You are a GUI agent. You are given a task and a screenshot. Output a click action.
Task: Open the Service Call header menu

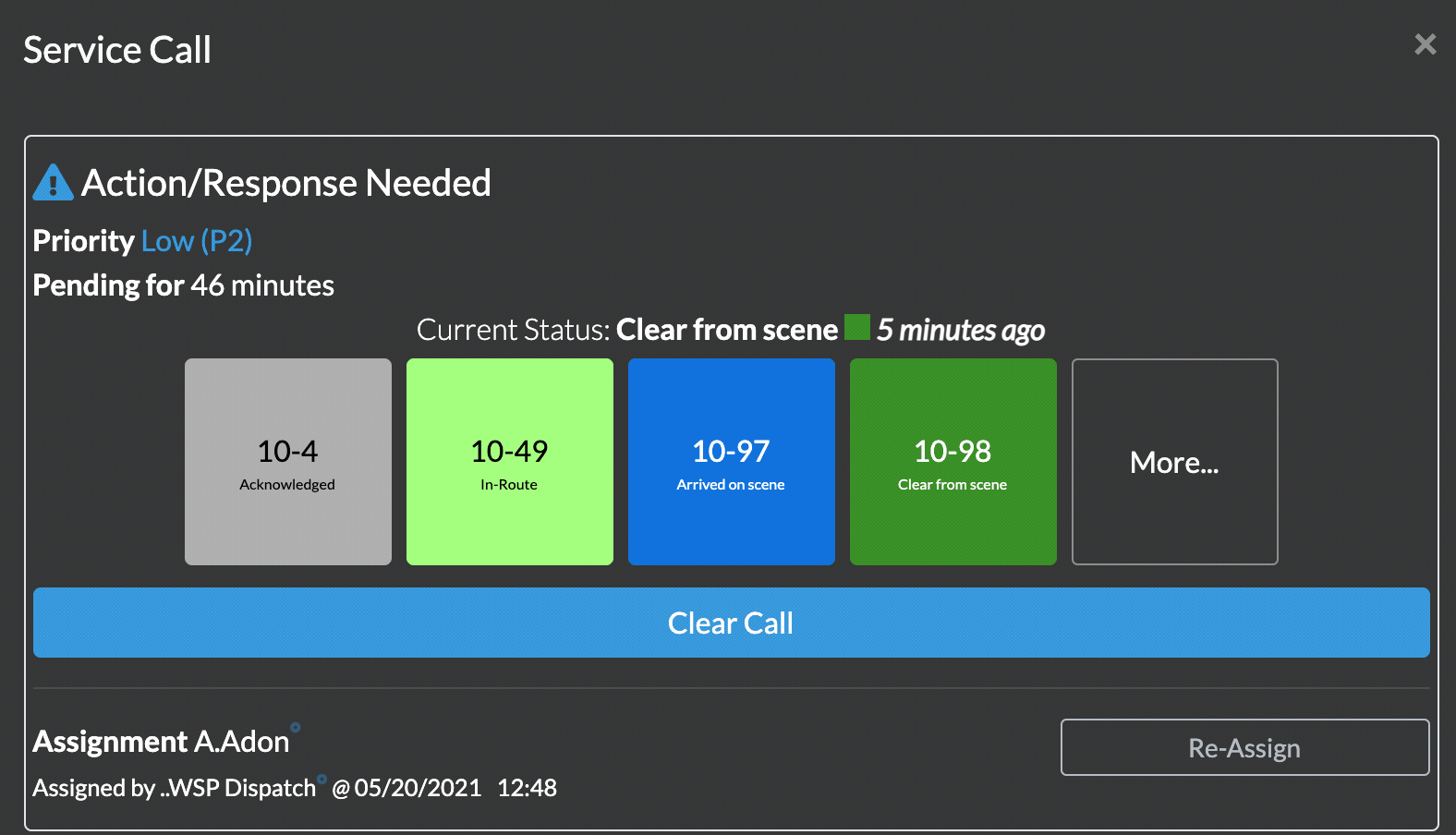[x=116, y=50]
